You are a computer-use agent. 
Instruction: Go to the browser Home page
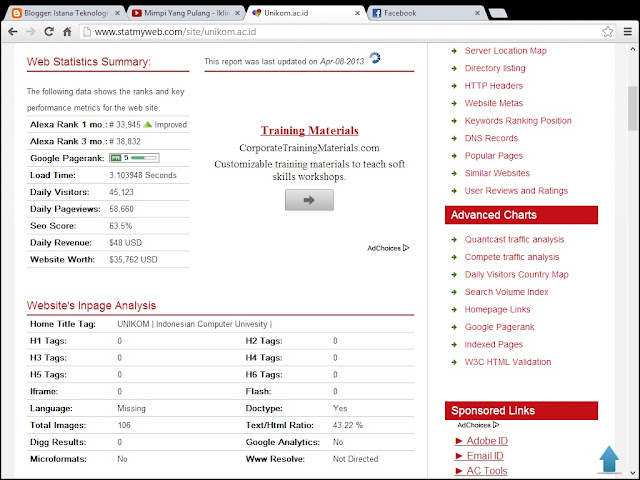click(x=67, y=31)
